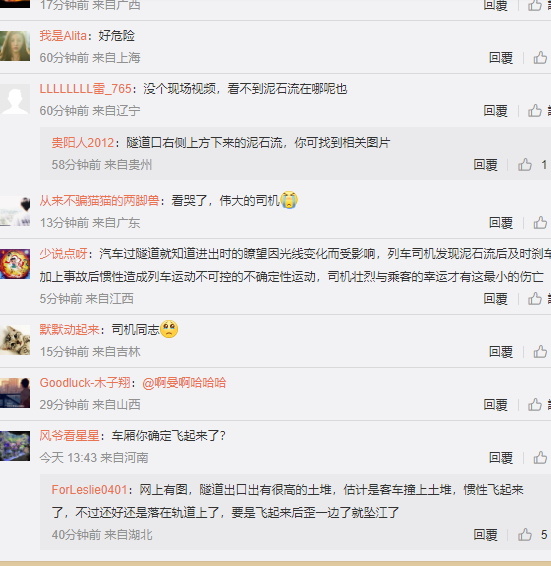Thumbs-up 从来不骗猫猫的两脚兽's comment
Screen dimensions: 551x566
[540, 223]
